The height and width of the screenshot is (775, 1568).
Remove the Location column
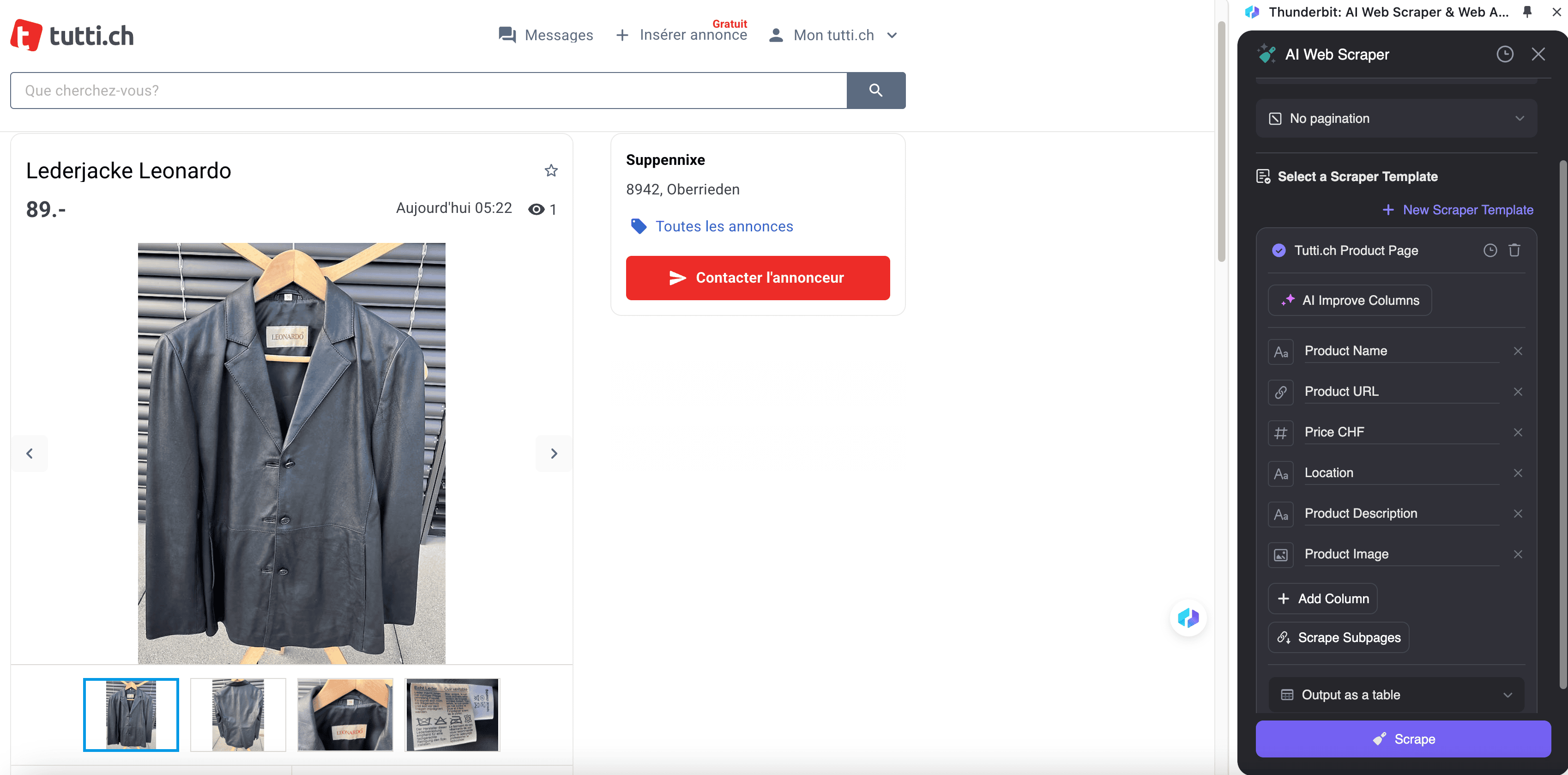click(1518, 473)
